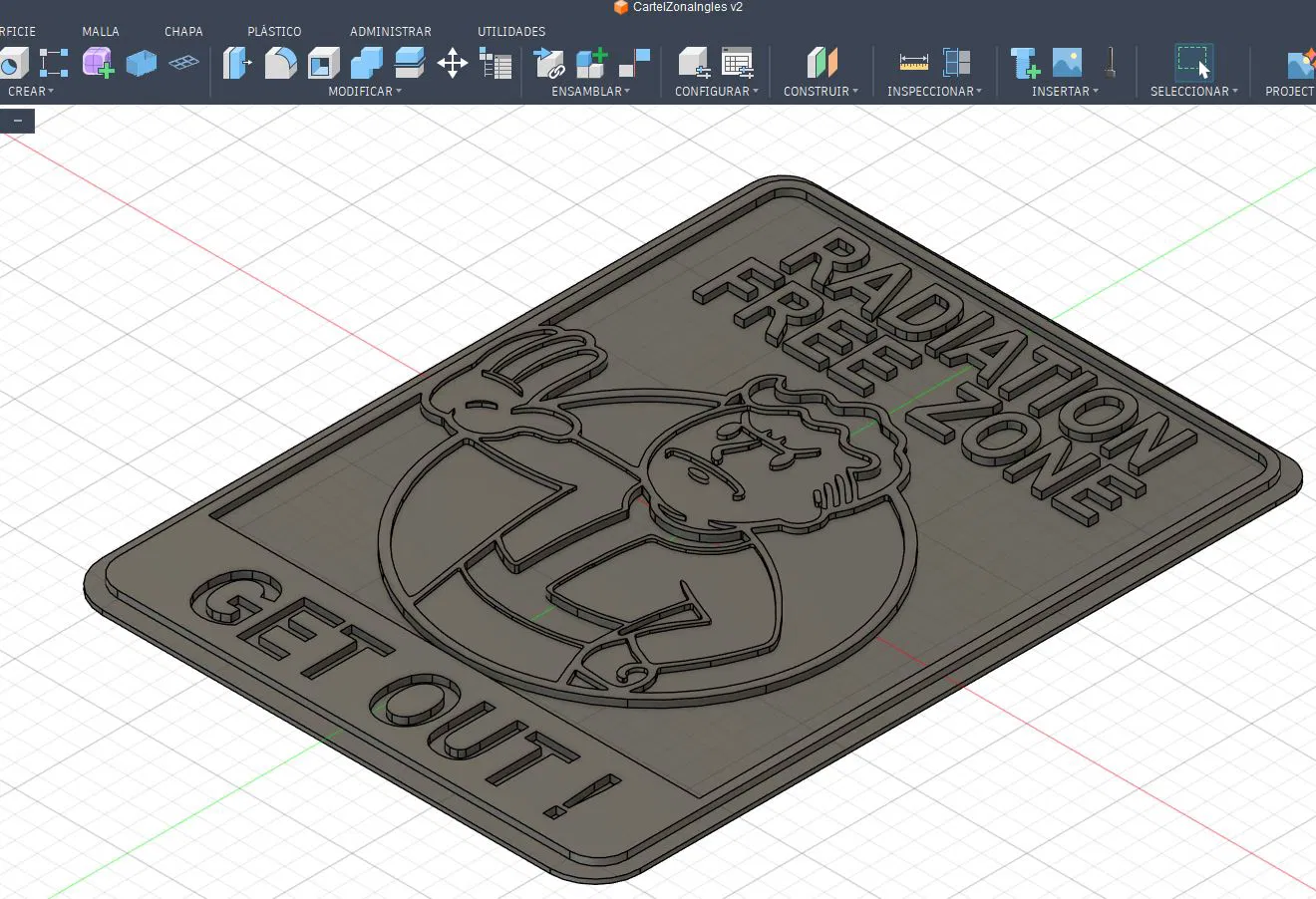
Task: Open the configuration table icon
Action: pos(738,64)
